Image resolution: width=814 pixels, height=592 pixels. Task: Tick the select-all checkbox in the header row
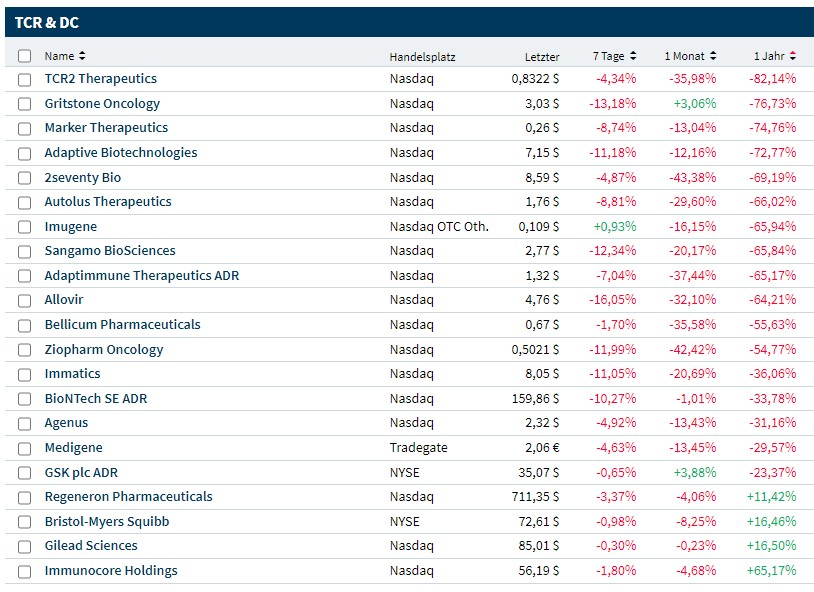tap(25, 56)
